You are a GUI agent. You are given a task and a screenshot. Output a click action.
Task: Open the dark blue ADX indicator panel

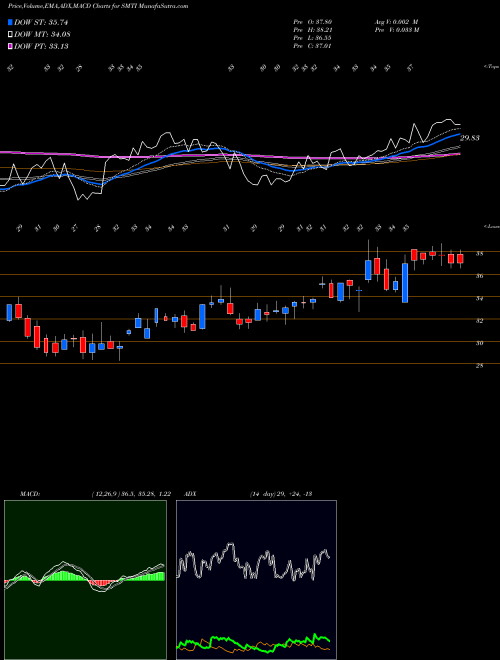256,580
